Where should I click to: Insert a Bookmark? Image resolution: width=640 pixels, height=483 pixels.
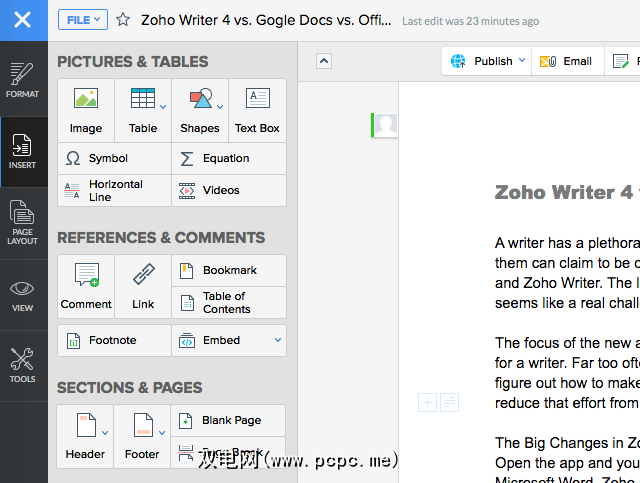pos(229,270)
